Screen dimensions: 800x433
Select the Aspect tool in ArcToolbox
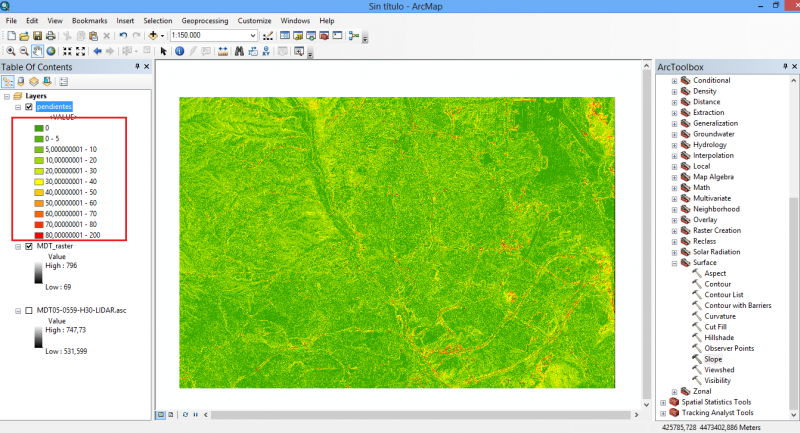click(715, 273)
